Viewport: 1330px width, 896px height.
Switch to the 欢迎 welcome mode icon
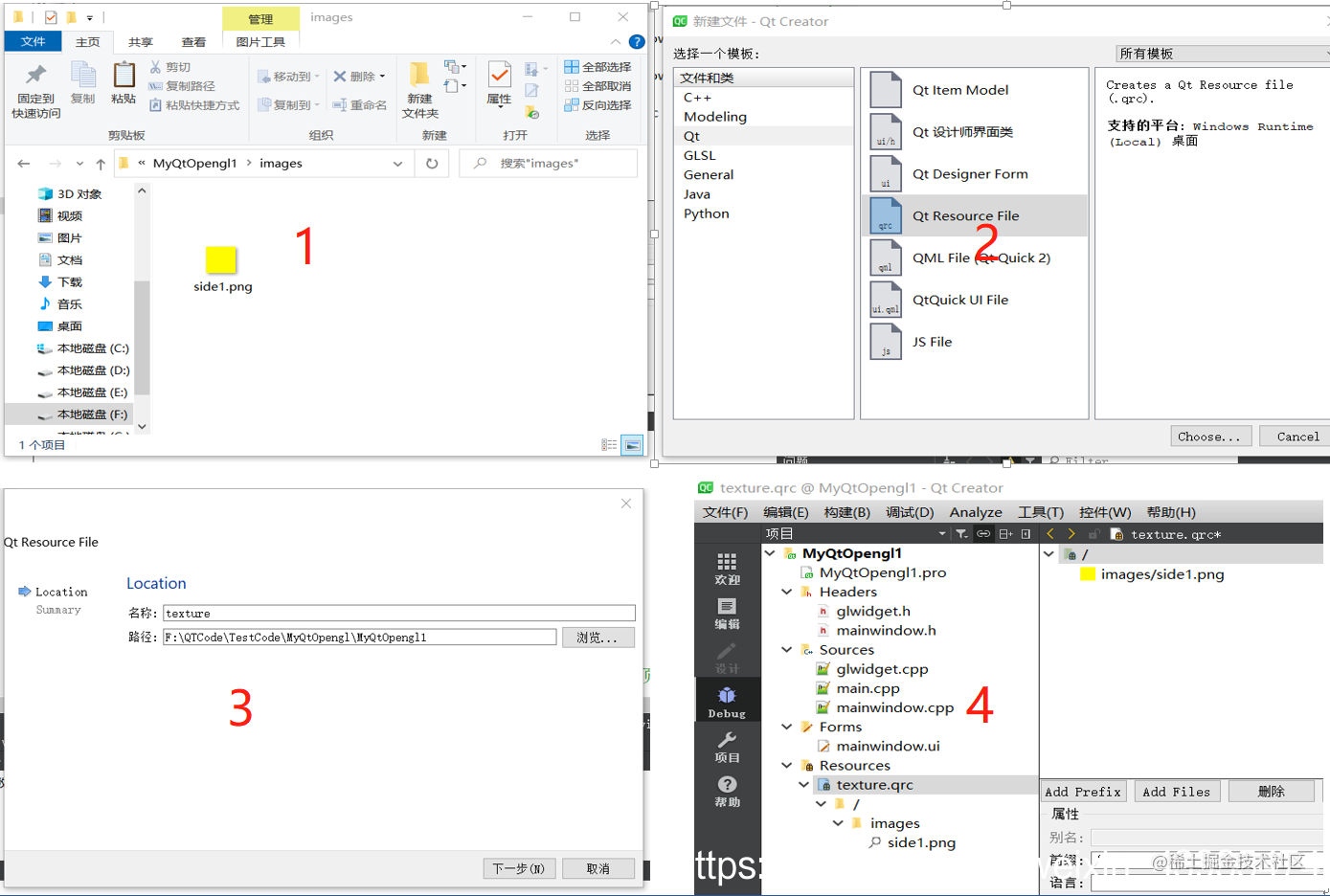click(727, 569)
